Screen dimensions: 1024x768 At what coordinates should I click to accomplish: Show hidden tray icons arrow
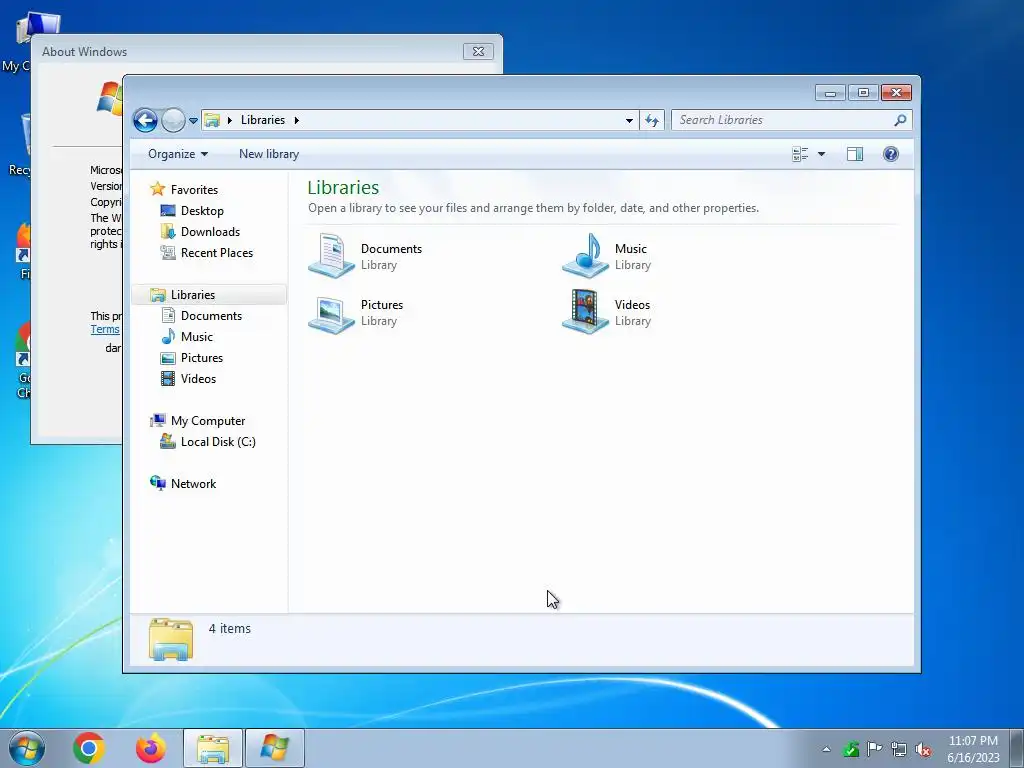(826, 749)
